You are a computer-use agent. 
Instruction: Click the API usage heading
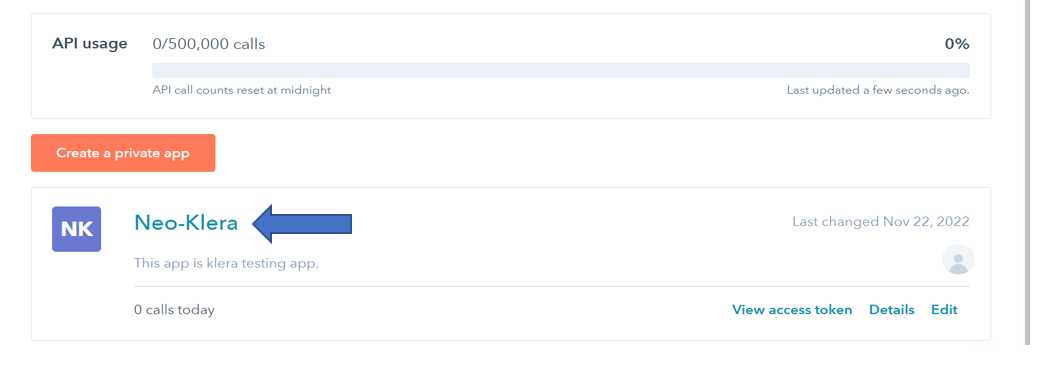[90, 44]
